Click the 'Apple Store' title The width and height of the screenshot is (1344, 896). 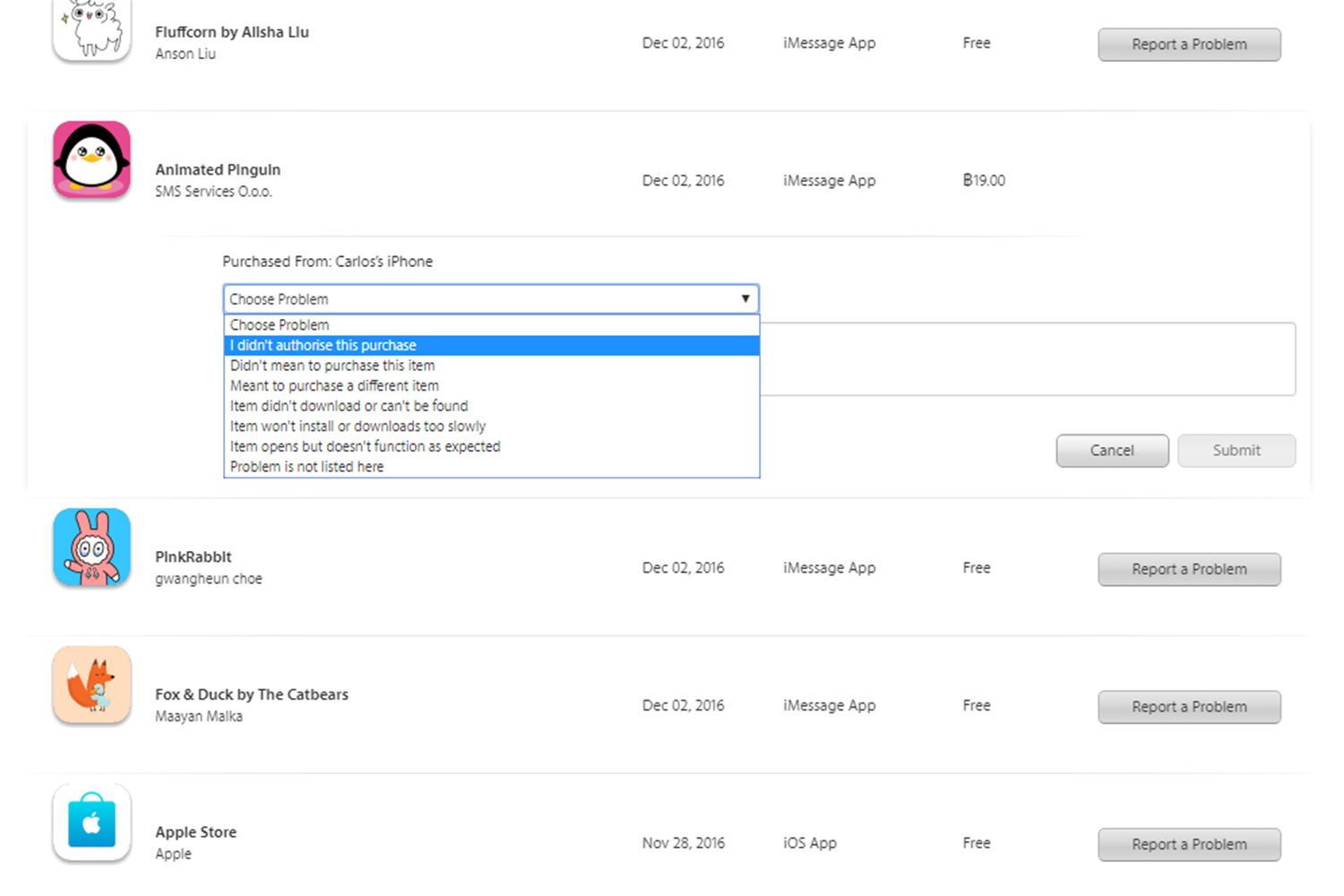(x=196, y=832)
